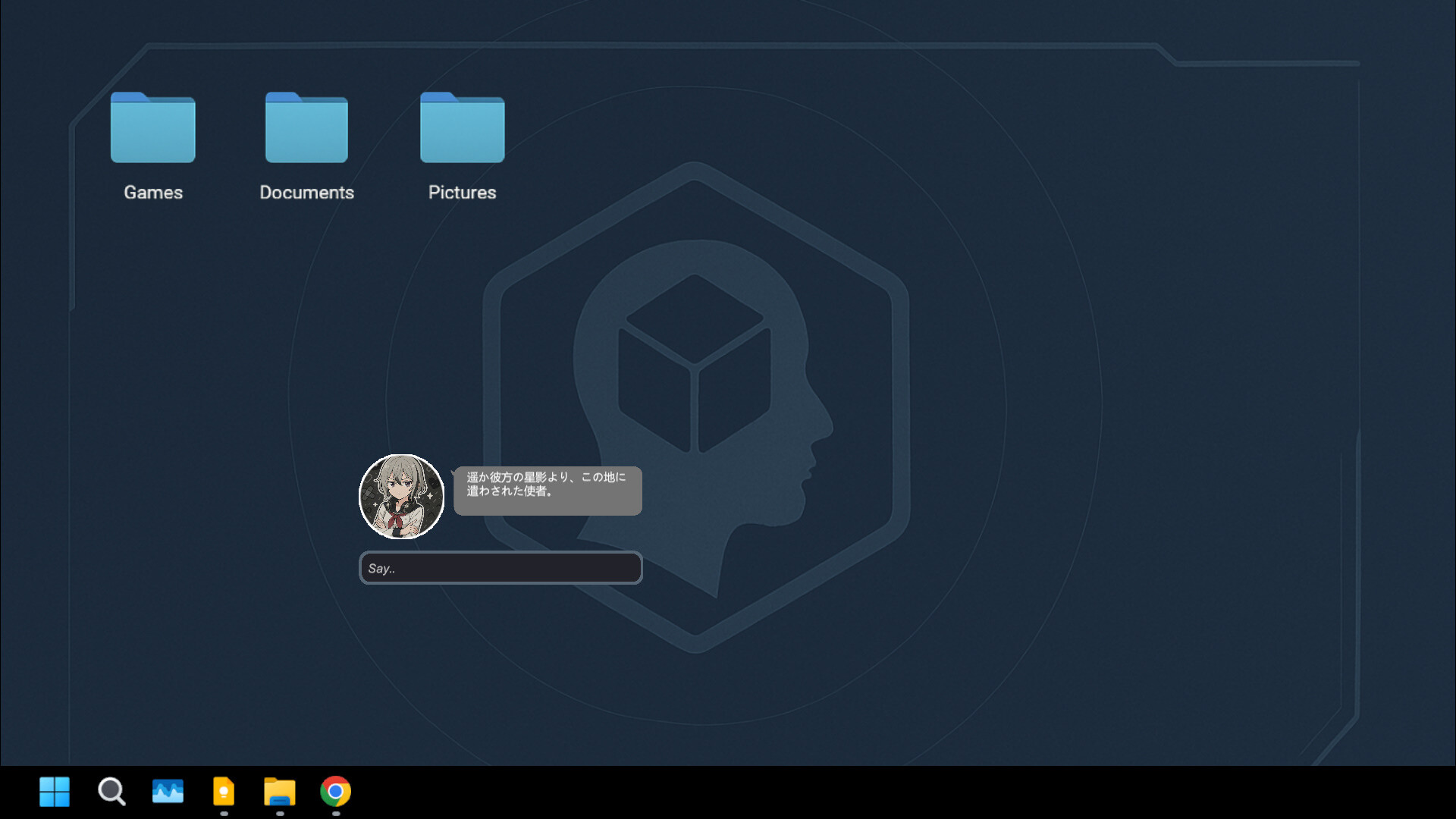Image resolution: width=1456 pixels, height=819 pixels.
Task: Open the Photos app from the taskbar
Action: click(168, 791)
